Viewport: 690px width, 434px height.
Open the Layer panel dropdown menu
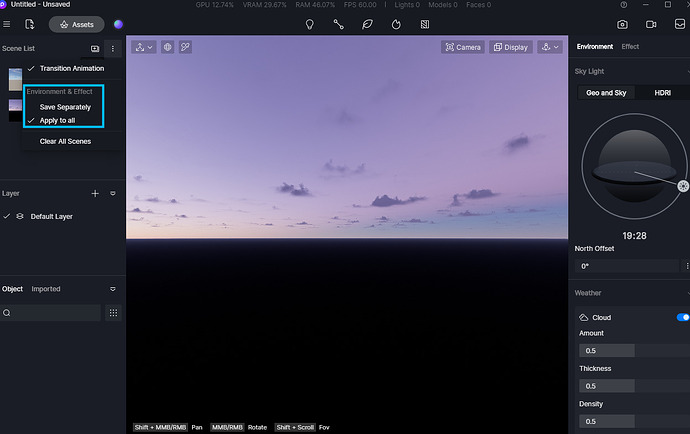coord(113,193)
